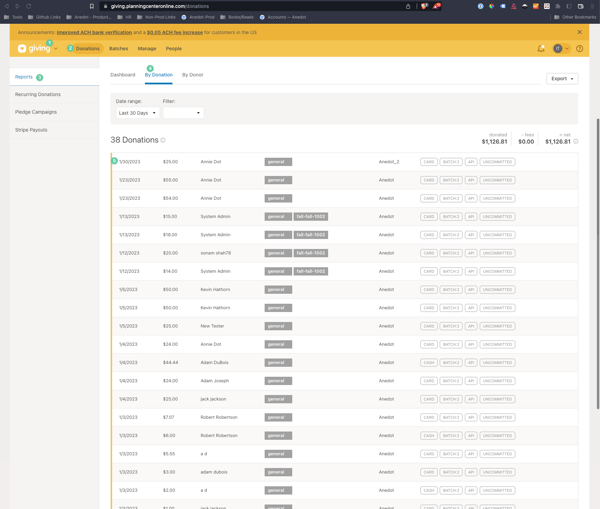Open the help question-mark icon
This screenshot has width=600, height=509.
tap(579, 49)
